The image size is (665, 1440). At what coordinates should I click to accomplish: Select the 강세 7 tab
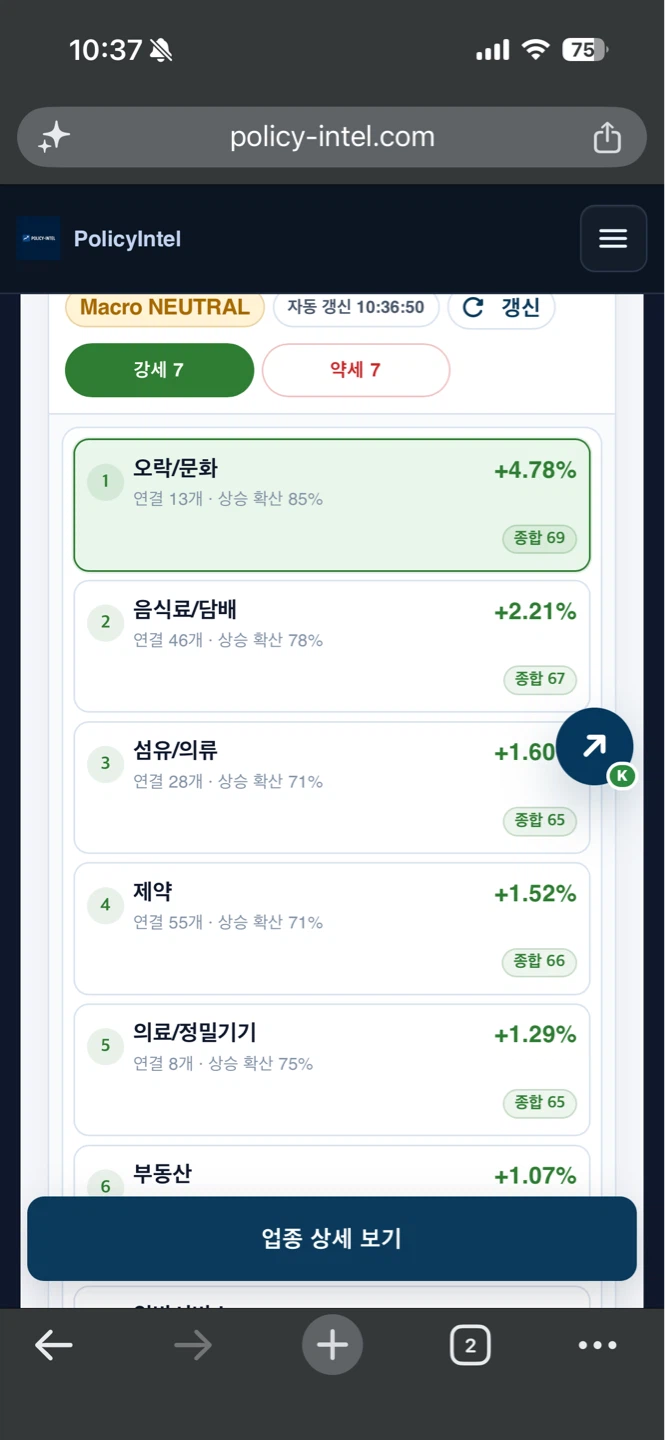coord(159,370)
